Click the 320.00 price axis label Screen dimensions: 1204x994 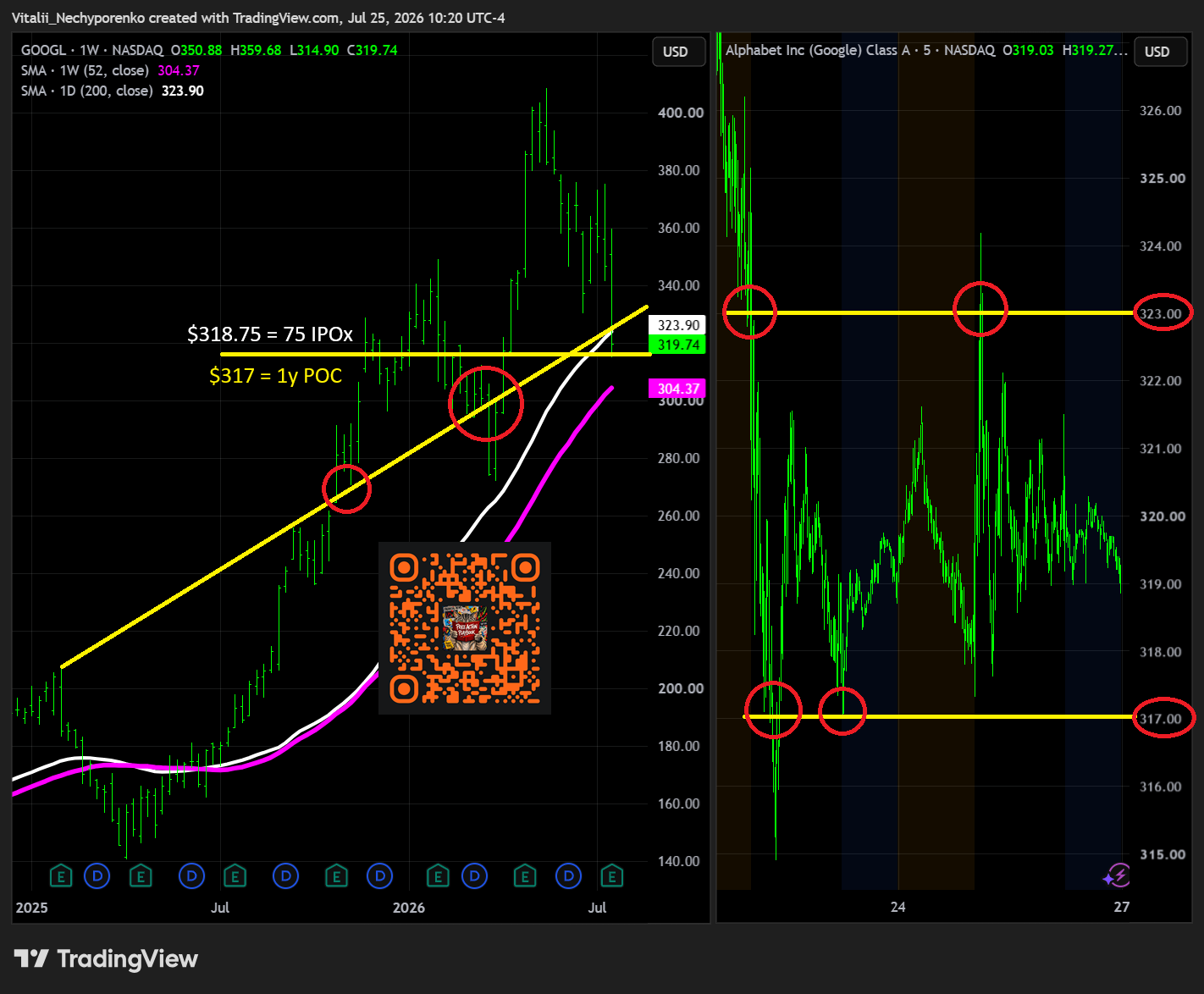(x=1163, y=516)
